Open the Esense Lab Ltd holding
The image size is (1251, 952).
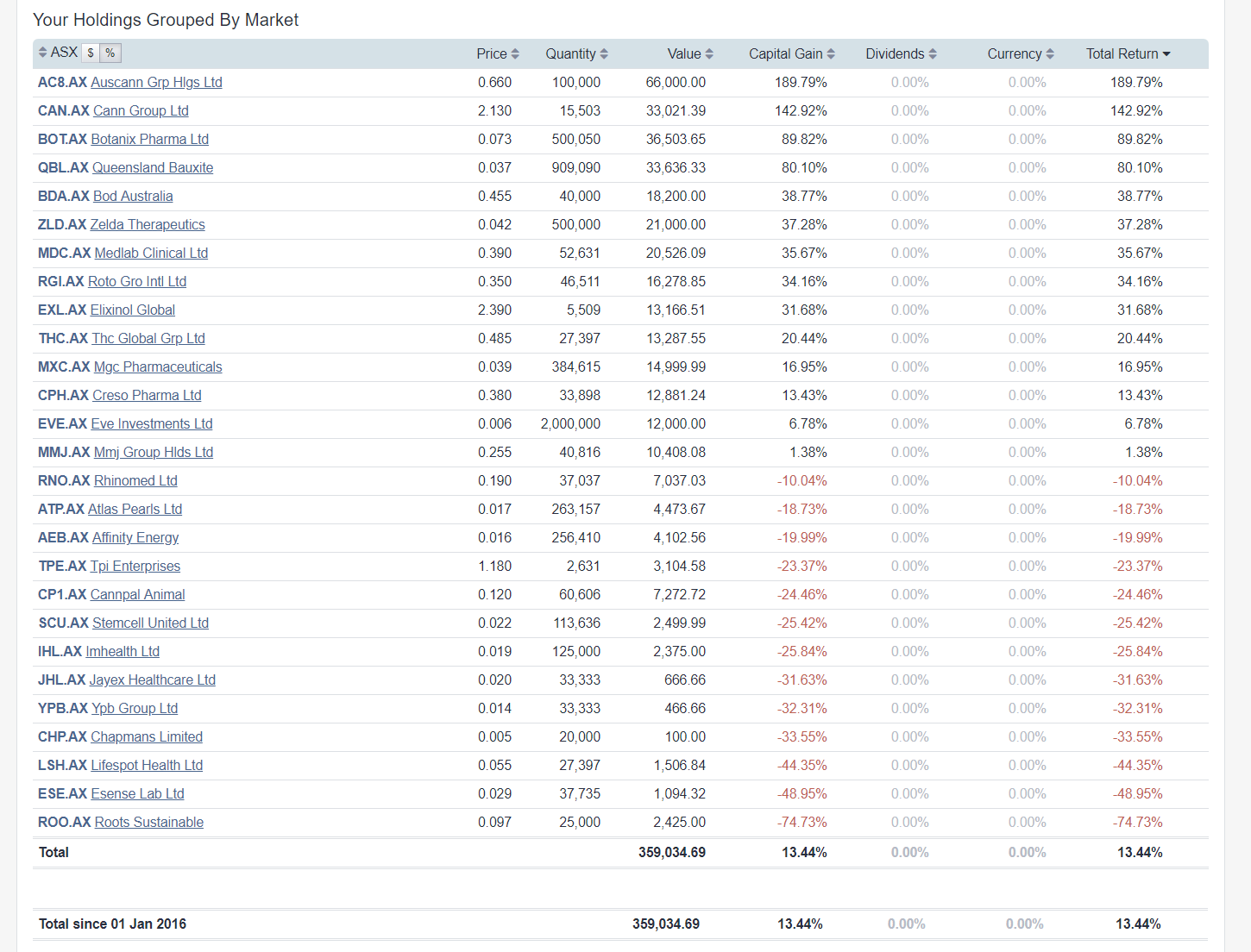138,793
